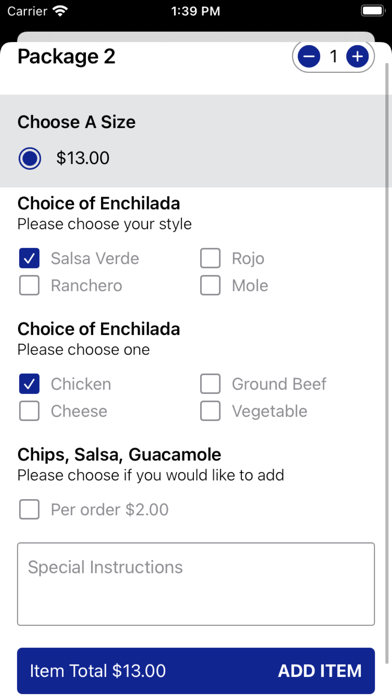392x696 pixels.
Task: Tap the Item Total $13.00 label
Action: [x=98, y=671]
